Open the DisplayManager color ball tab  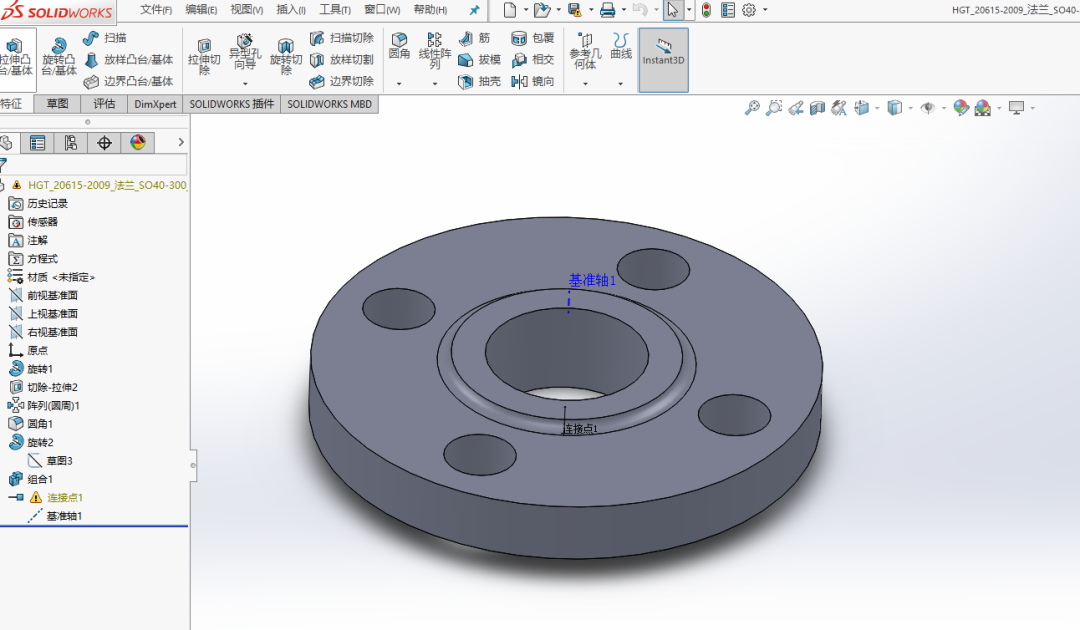pos(137,143)
